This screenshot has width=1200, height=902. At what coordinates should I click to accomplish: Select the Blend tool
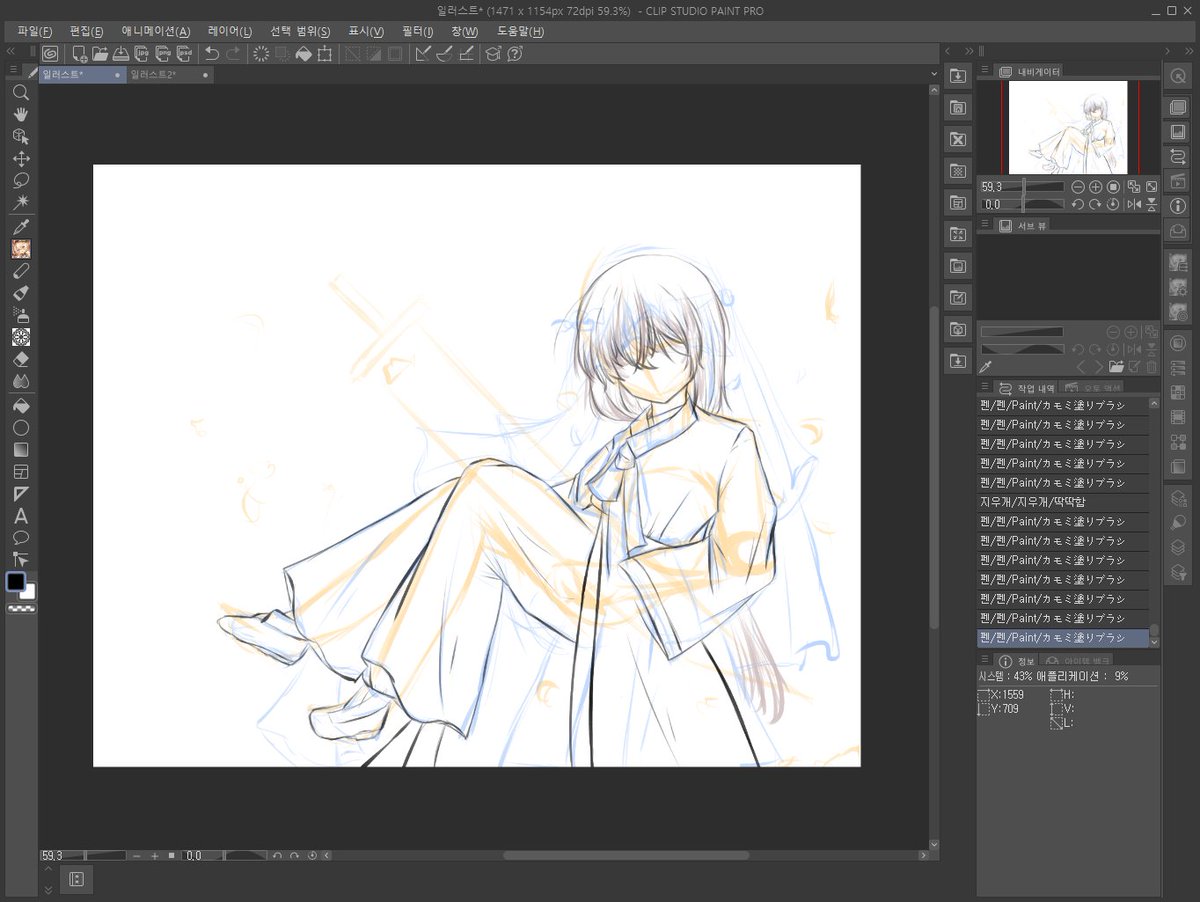tap(20, 381)
